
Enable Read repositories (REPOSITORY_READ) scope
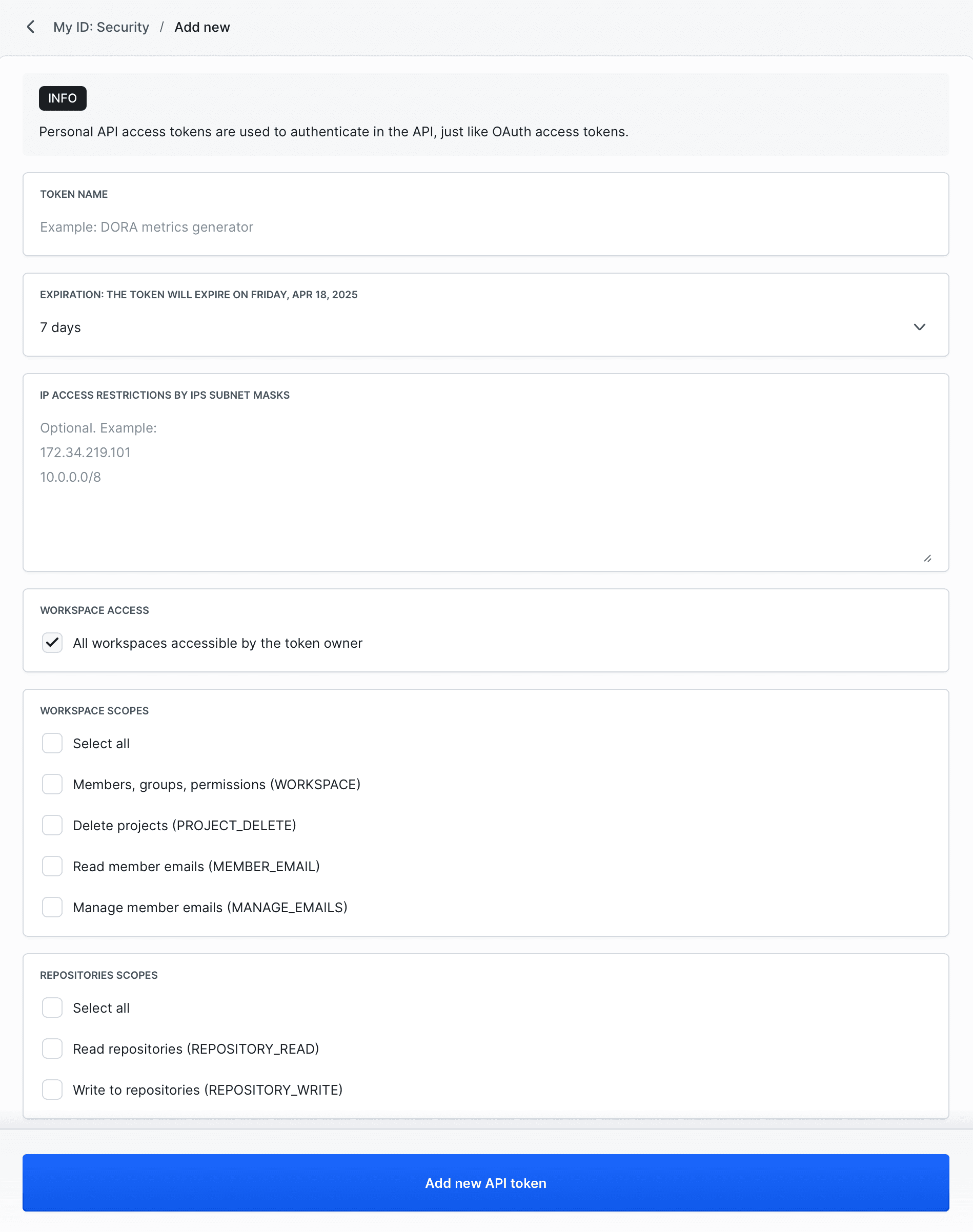[x=52, y=1049]
